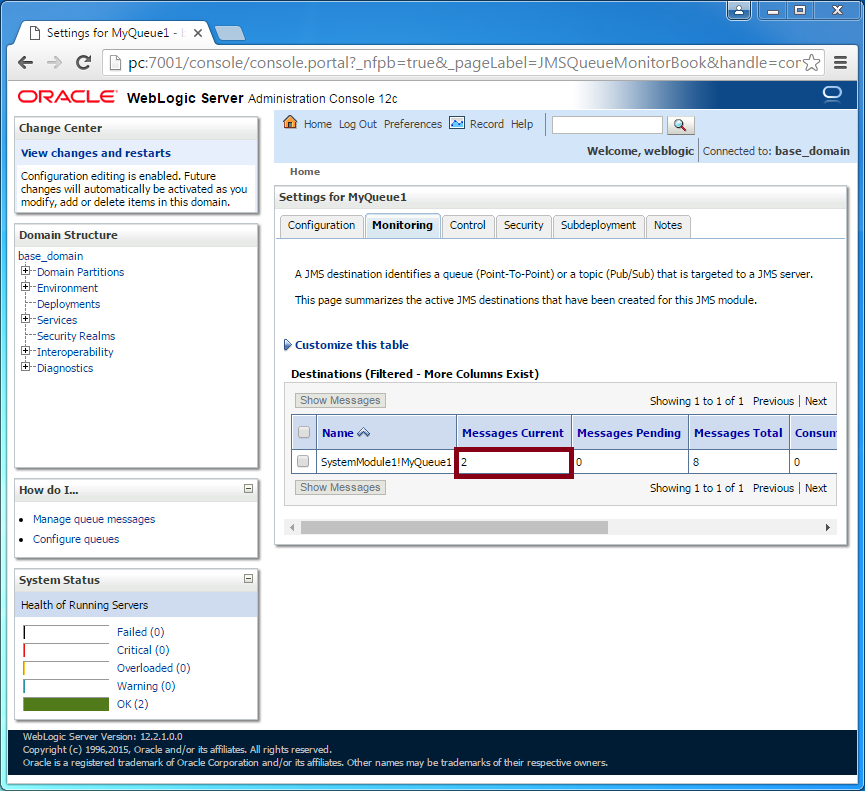Click the OK (2) status link
This screenshot has width=865, height=791.
132,704
